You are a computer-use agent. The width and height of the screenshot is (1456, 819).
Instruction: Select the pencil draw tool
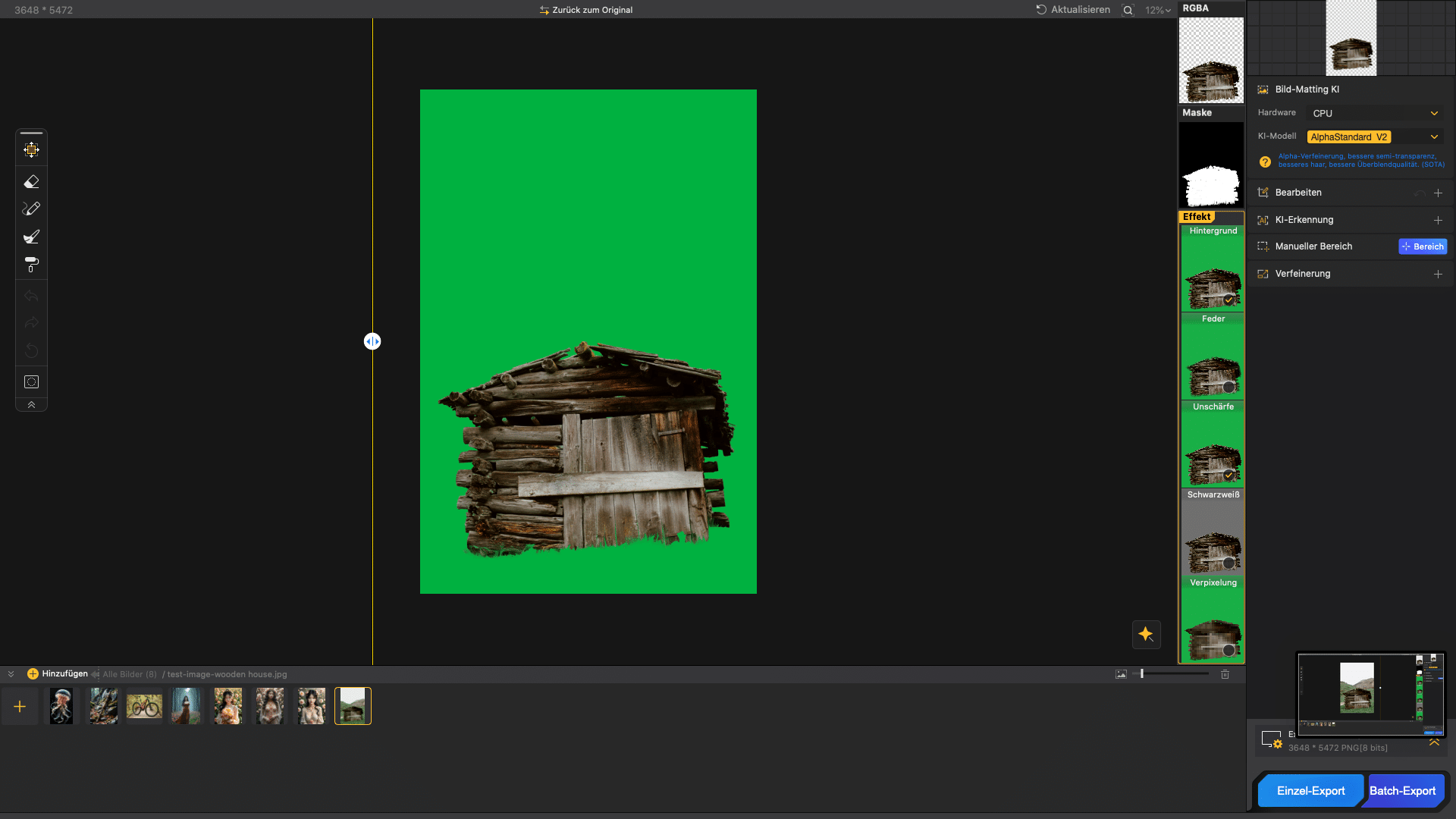click(31, 209)
